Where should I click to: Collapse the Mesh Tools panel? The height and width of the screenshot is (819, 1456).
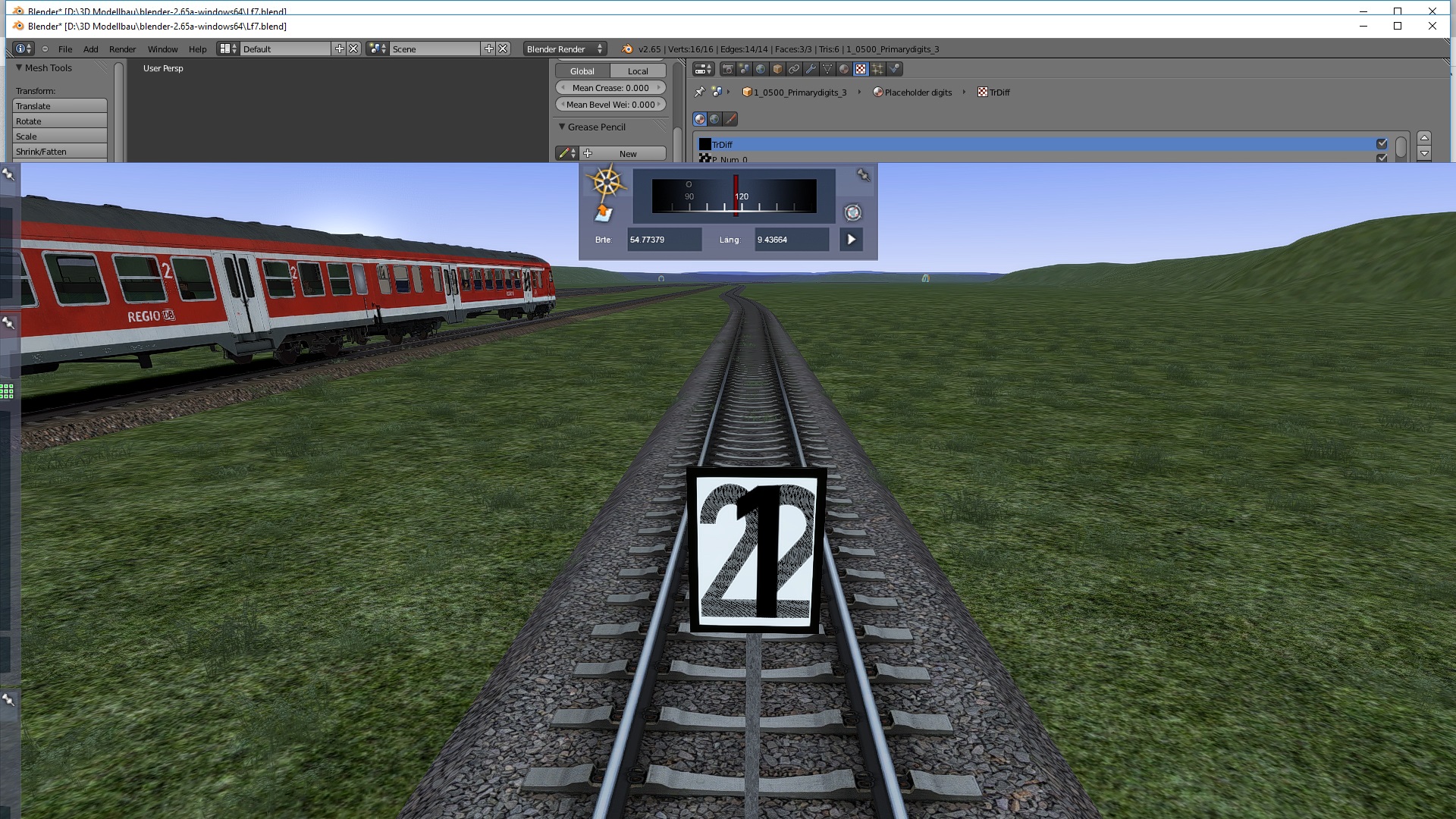point(19,67)
